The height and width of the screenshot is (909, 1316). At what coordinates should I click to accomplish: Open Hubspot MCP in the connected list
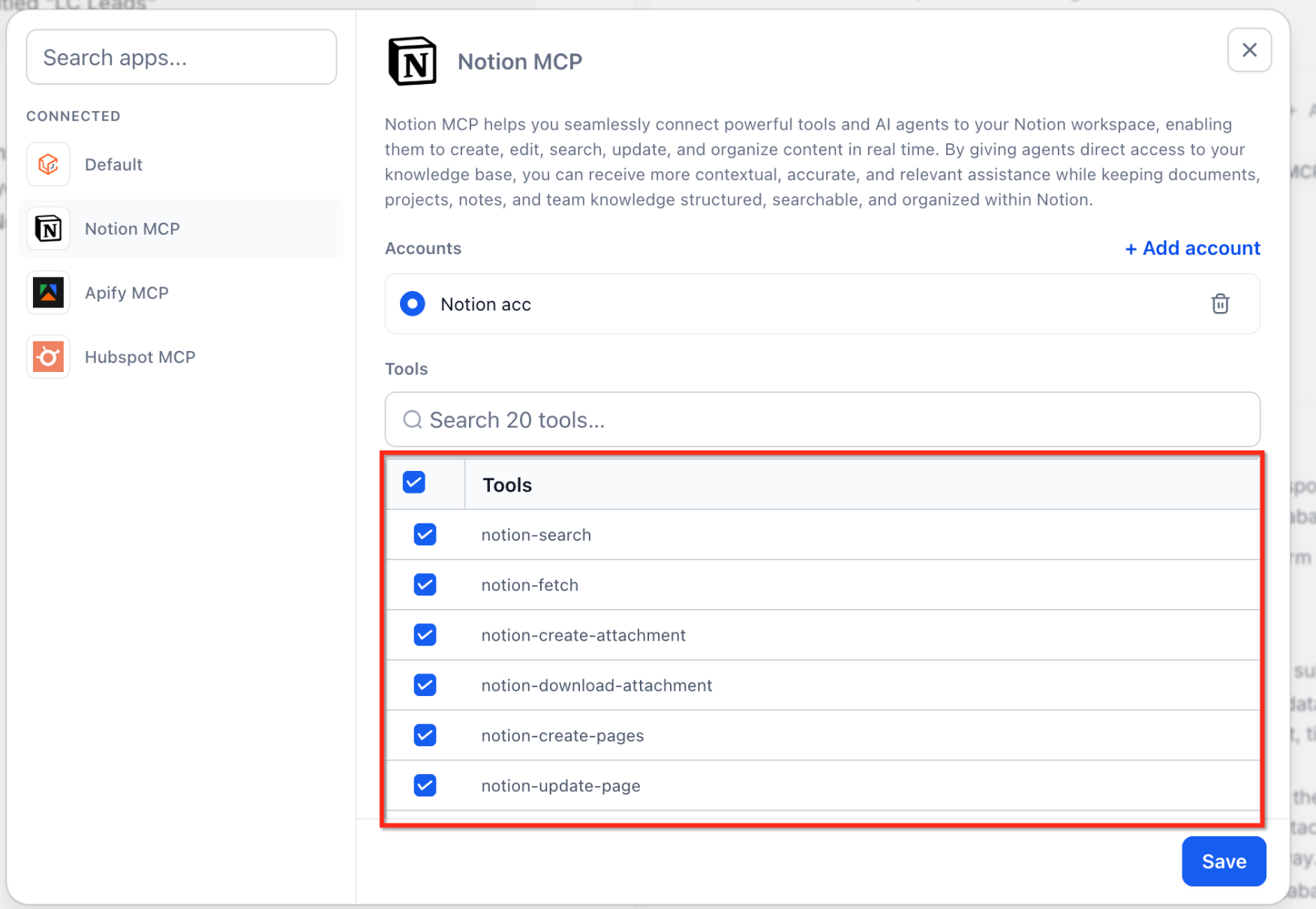pos(182,357)
